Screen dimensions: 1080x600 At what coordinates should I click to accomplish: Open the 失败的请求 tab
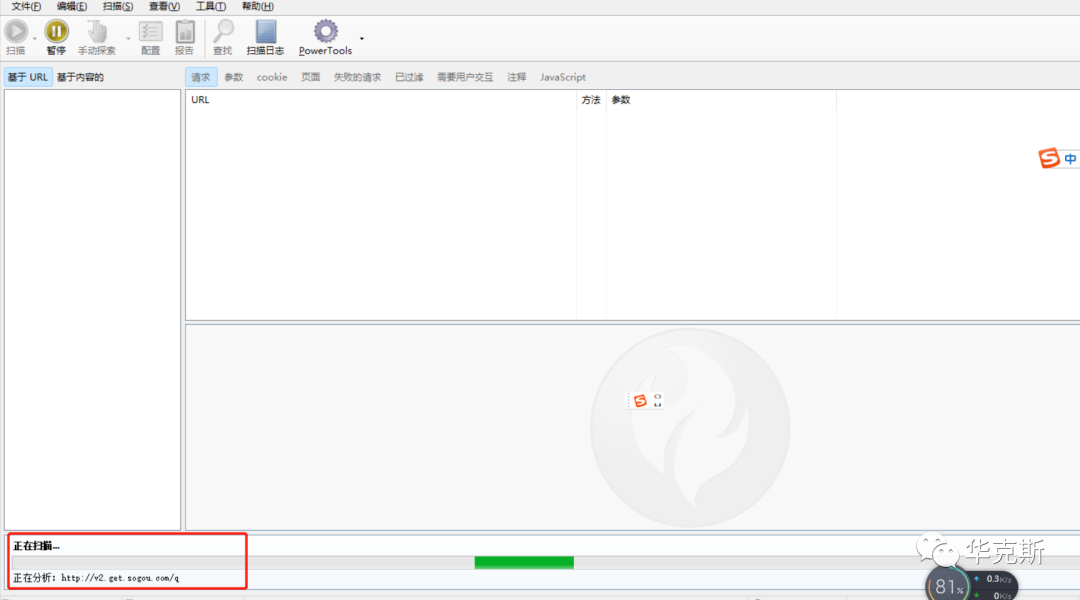click(357, 77)
